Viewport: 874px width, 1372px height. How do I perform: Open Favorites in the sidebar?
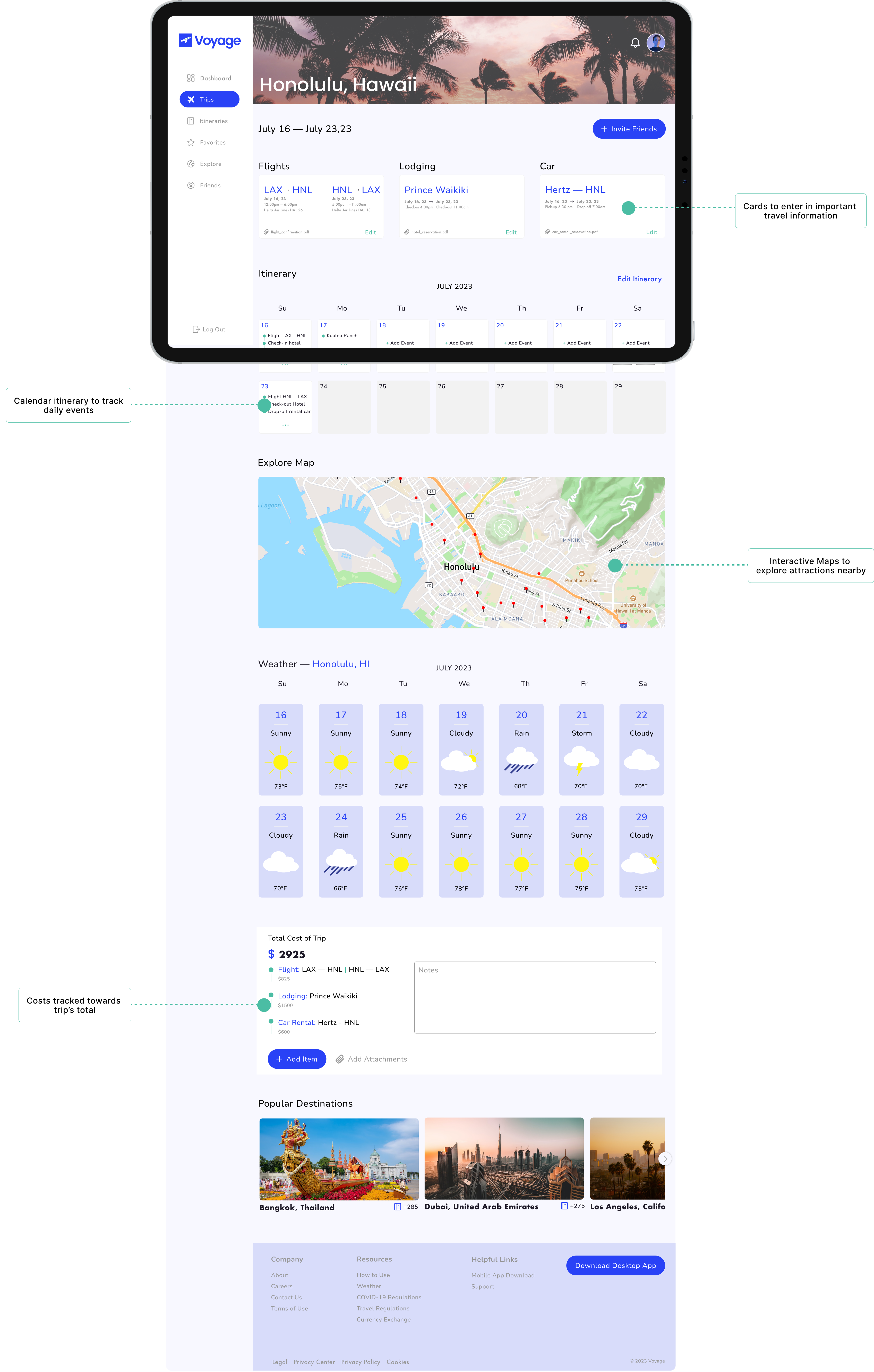pyautogui.click(x=206, y=142)
